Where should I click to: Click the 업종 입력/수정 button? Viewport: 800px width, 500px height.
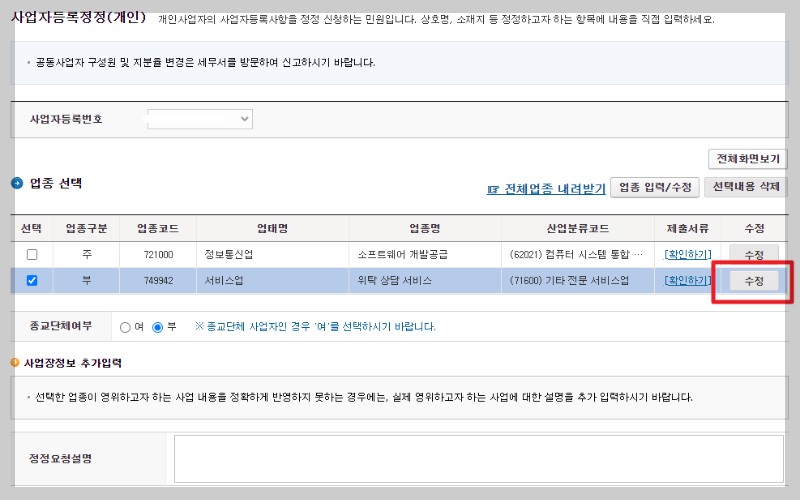click(655, 187)
